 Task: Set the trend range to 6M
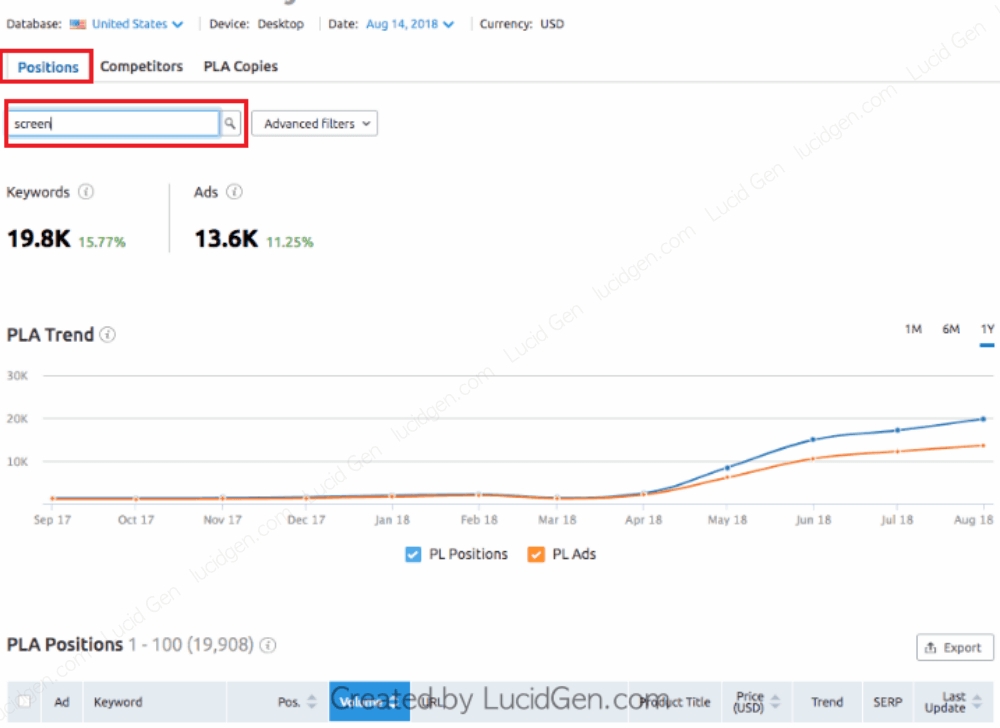click(x=950, y=329)
